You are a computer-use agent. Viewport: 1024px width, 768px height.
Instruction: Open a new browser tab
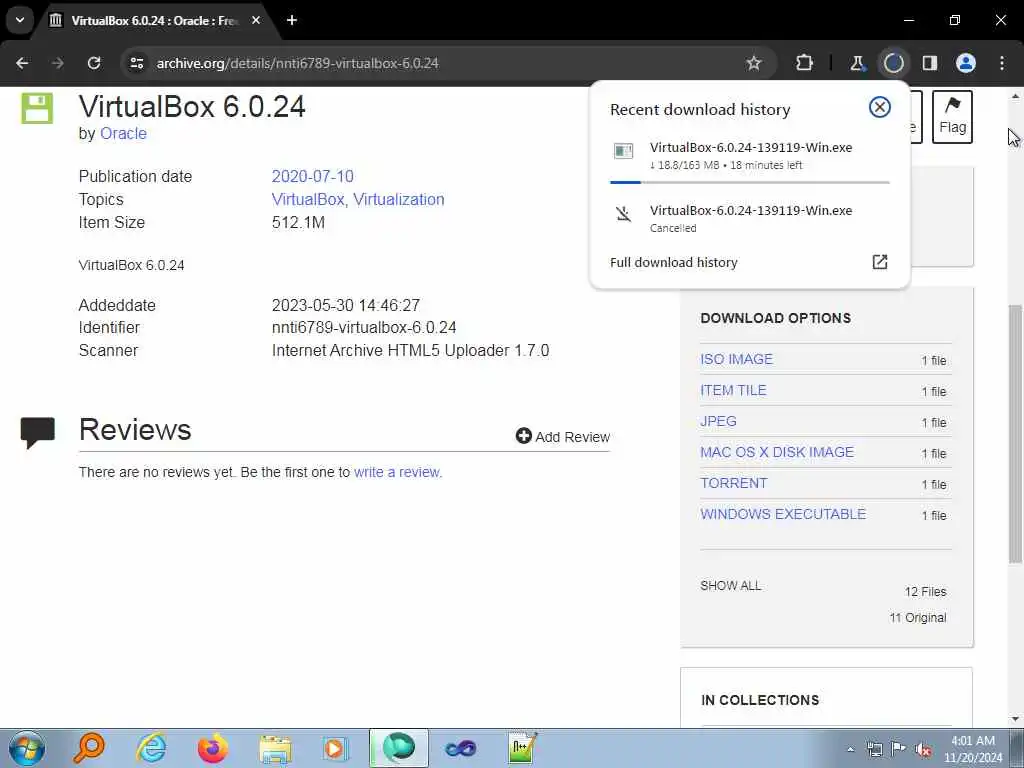(x=292, y=20)
